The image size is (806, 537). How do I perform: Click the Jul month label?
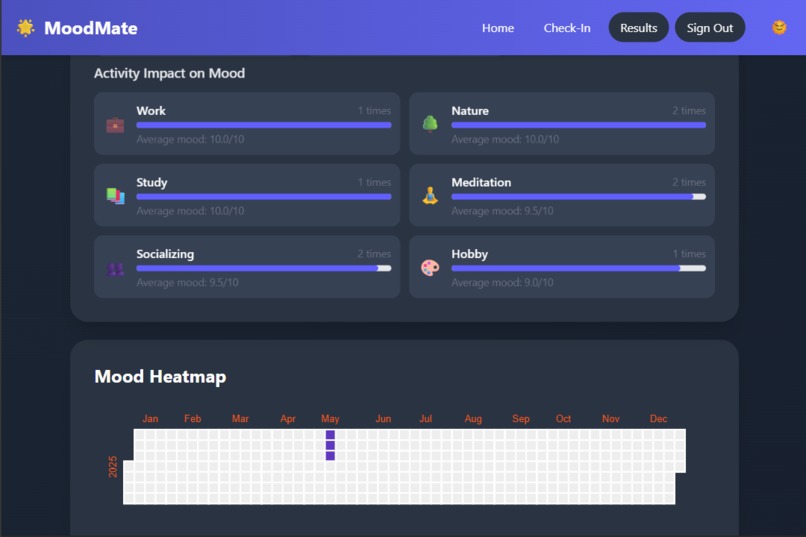point(426,418)
